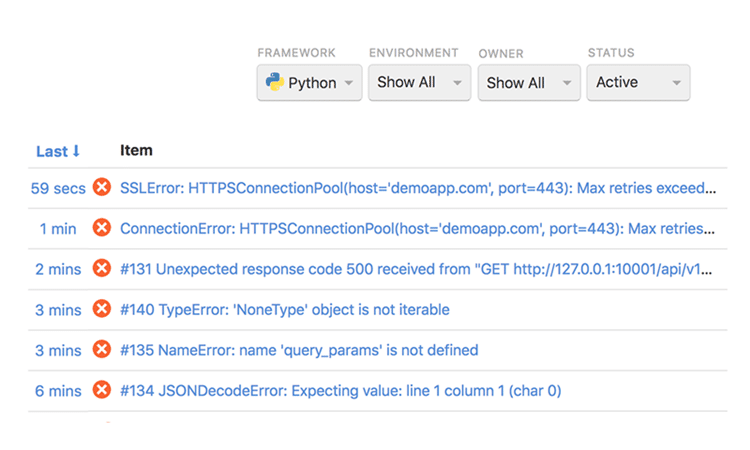The width and height of the screenshot is (750, 450).
Task: Click '3 mins' timestamp on the #135 row
Action: pos(58,351)
